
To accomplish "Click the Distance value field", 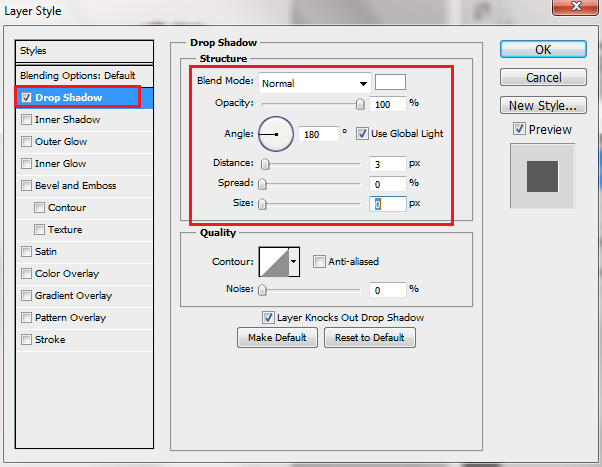I will coord(387,164).
